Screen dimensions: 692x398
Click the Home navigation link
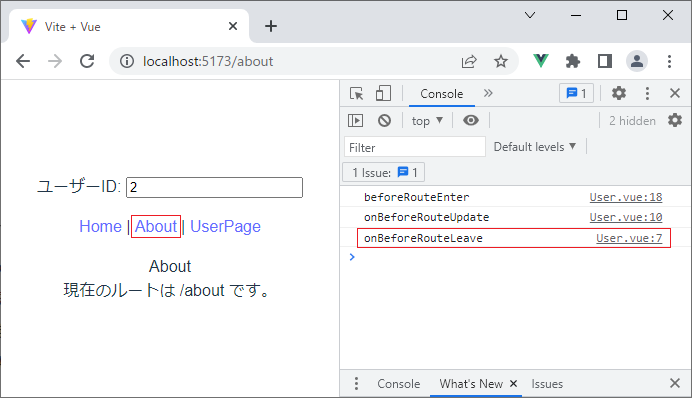(x=100, y=226)
